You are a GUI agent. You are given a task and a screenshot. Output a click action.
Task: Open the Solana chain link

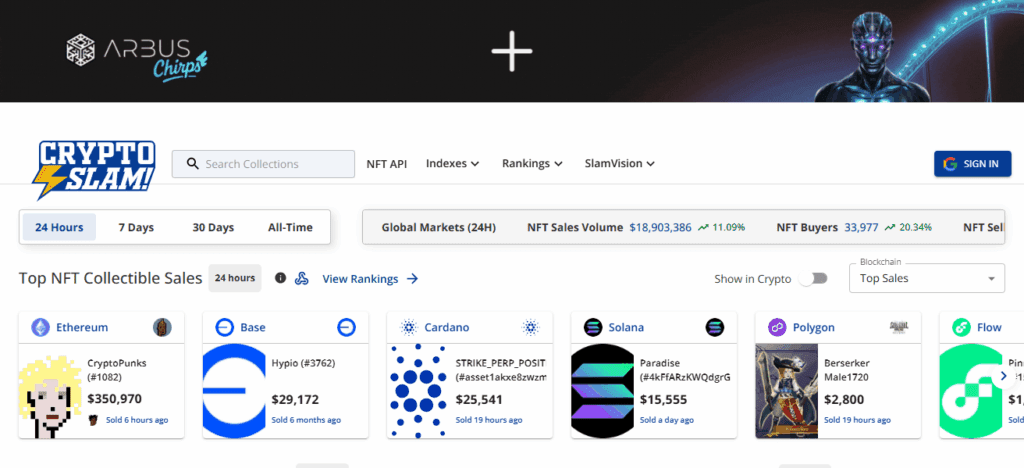tap(626, 328)
